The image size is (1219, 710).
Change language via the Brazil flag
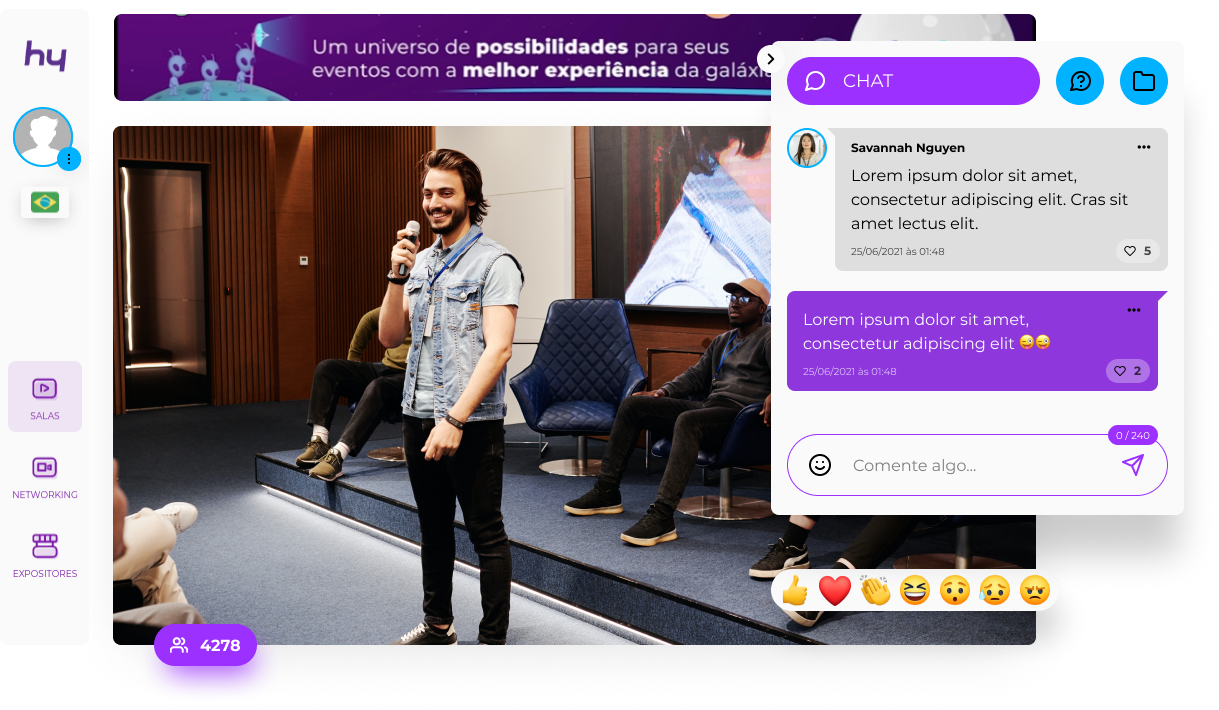44,201
